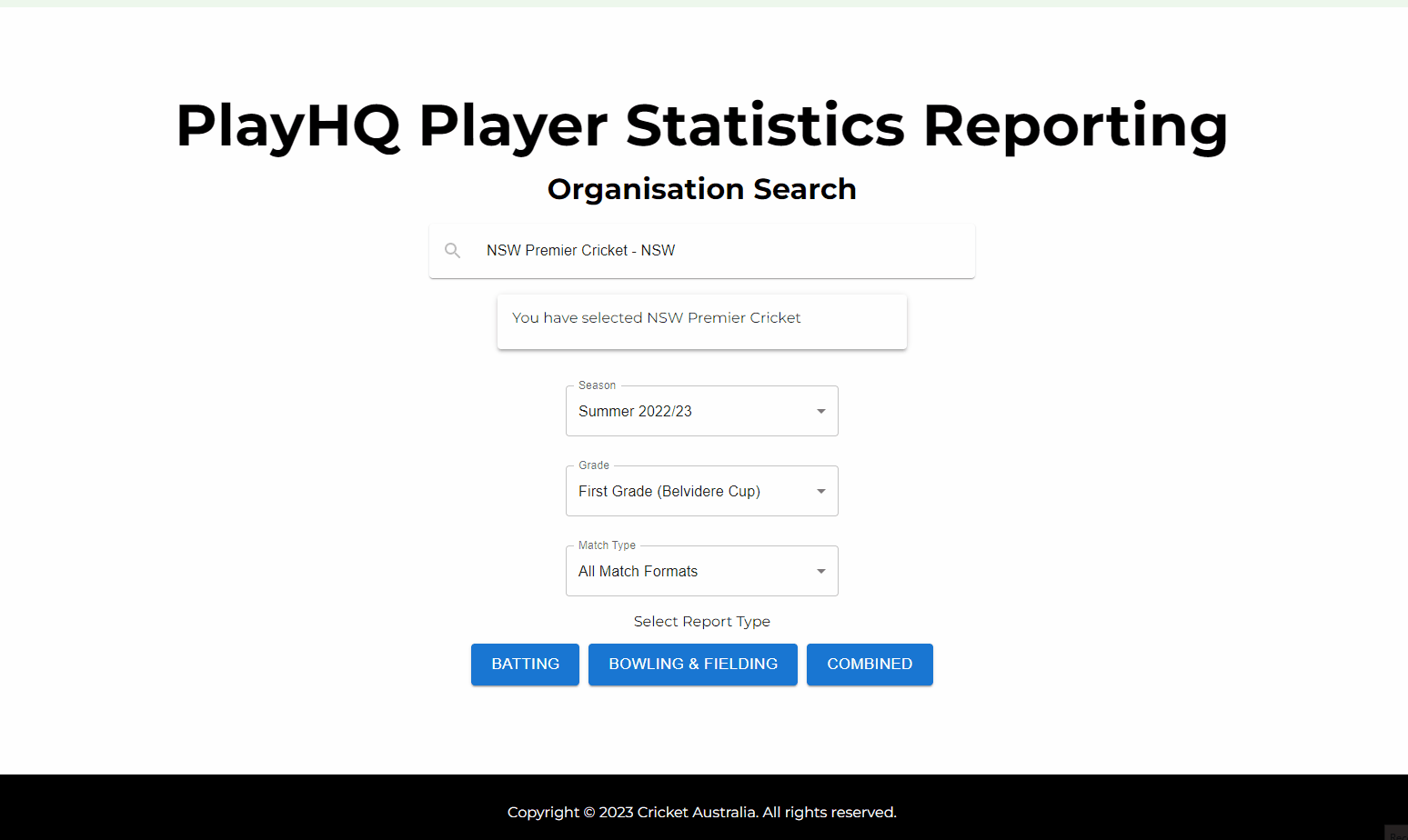Screen dimensions: 1408x840
Task: Click inside the NSW Premier Cricket search text
Action: pos(581,250)
